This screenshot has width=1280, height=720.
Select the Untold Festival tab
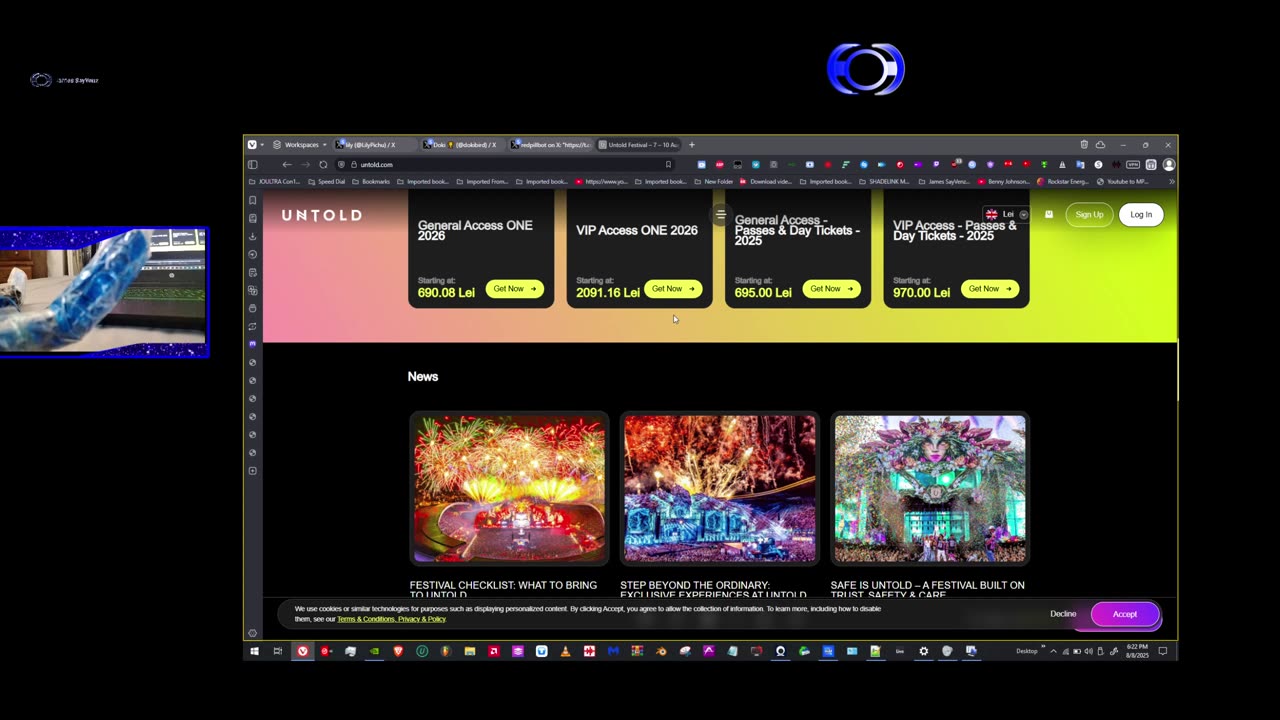(639, 145)
